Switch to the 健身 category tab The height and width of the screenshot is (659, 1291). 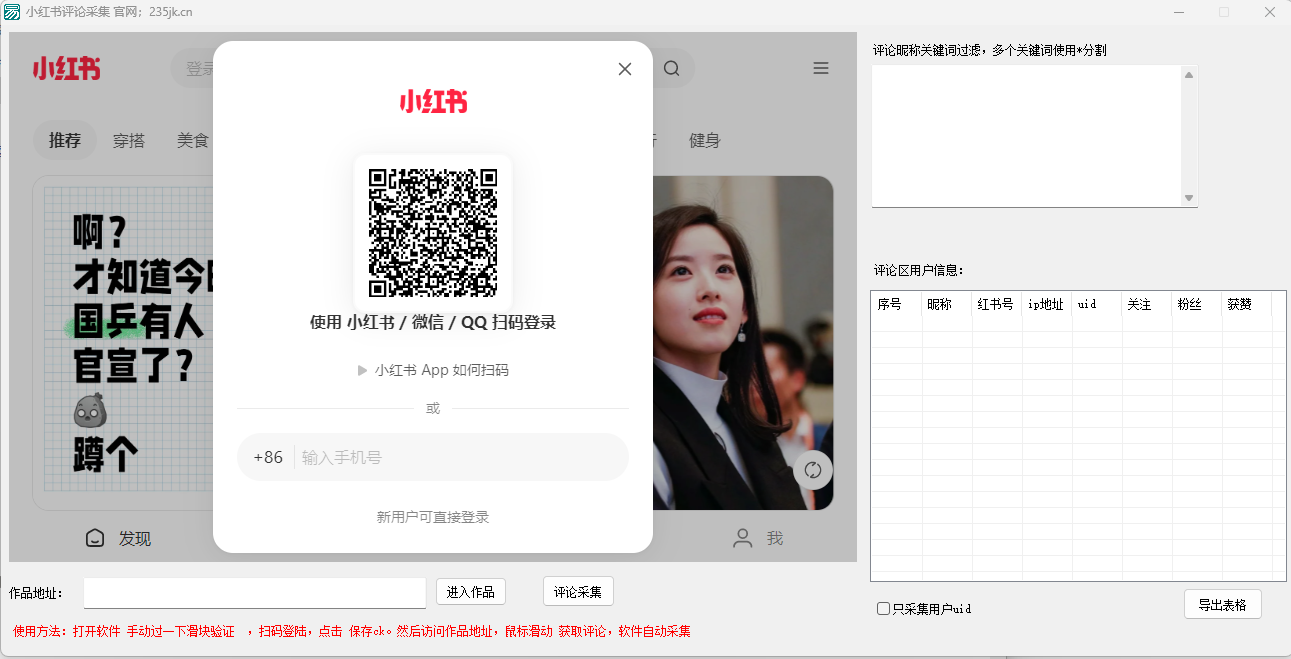point(704,140)
